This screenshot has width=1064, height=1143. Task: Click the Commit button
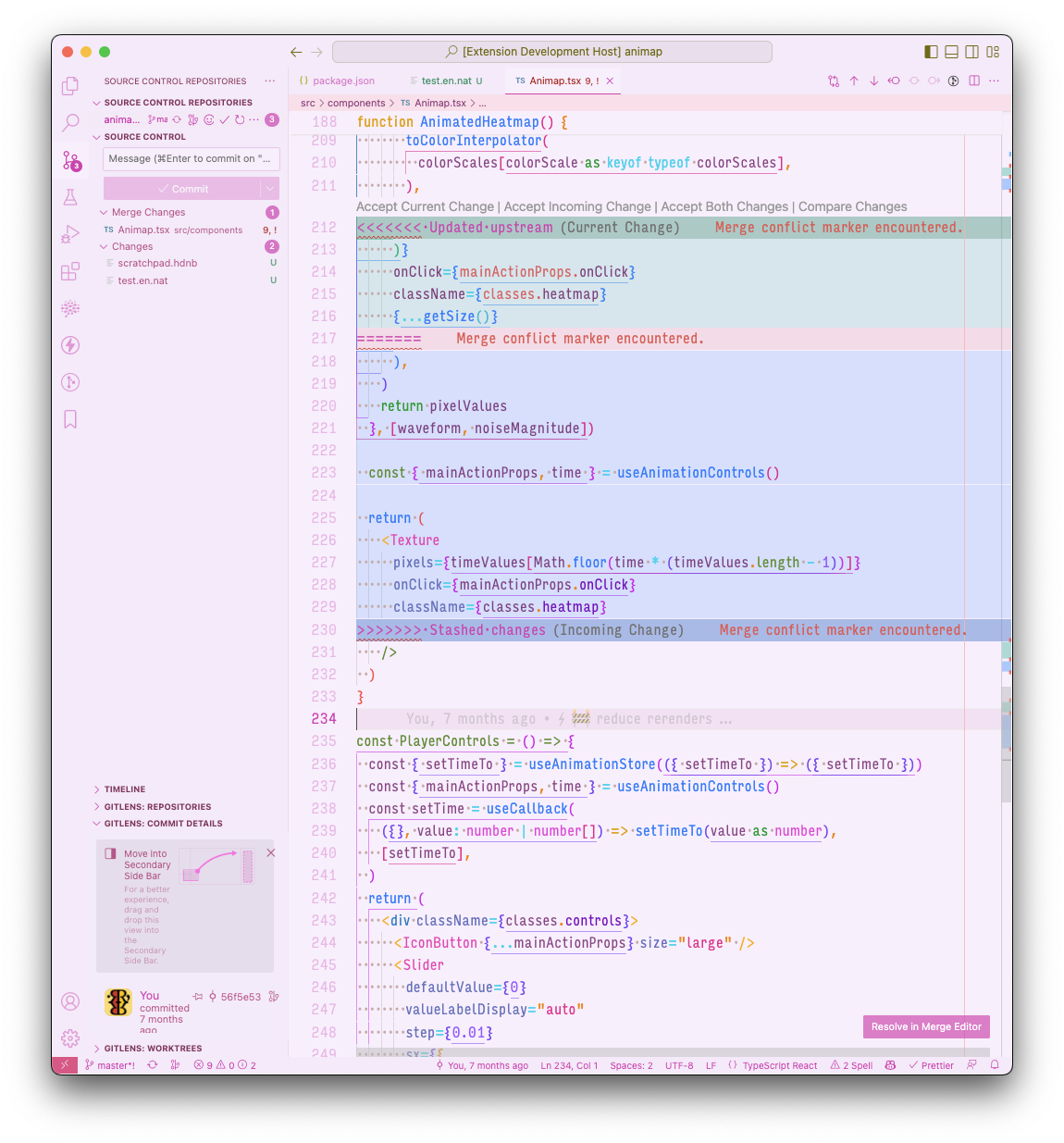point(182,189)
